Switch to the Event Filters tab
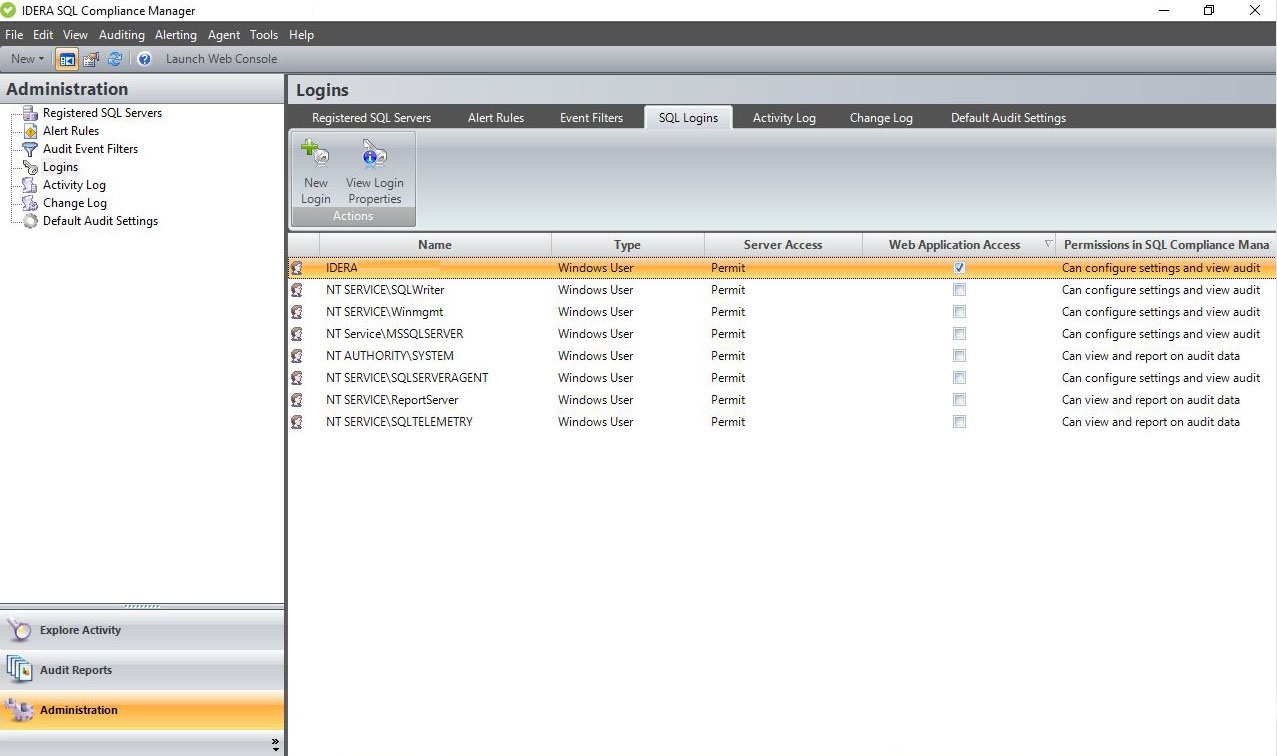 point(592,117)
